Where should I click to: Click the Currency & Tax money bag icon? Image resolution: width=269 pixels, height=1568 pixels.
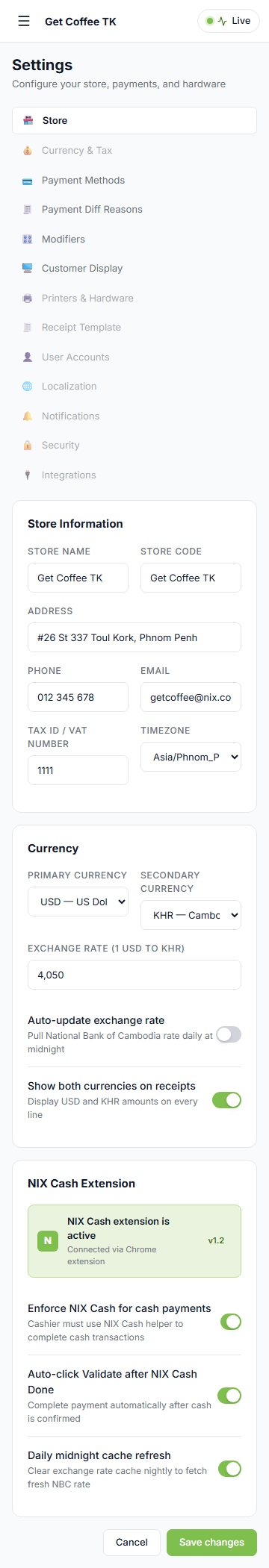[x=28, y=151]
